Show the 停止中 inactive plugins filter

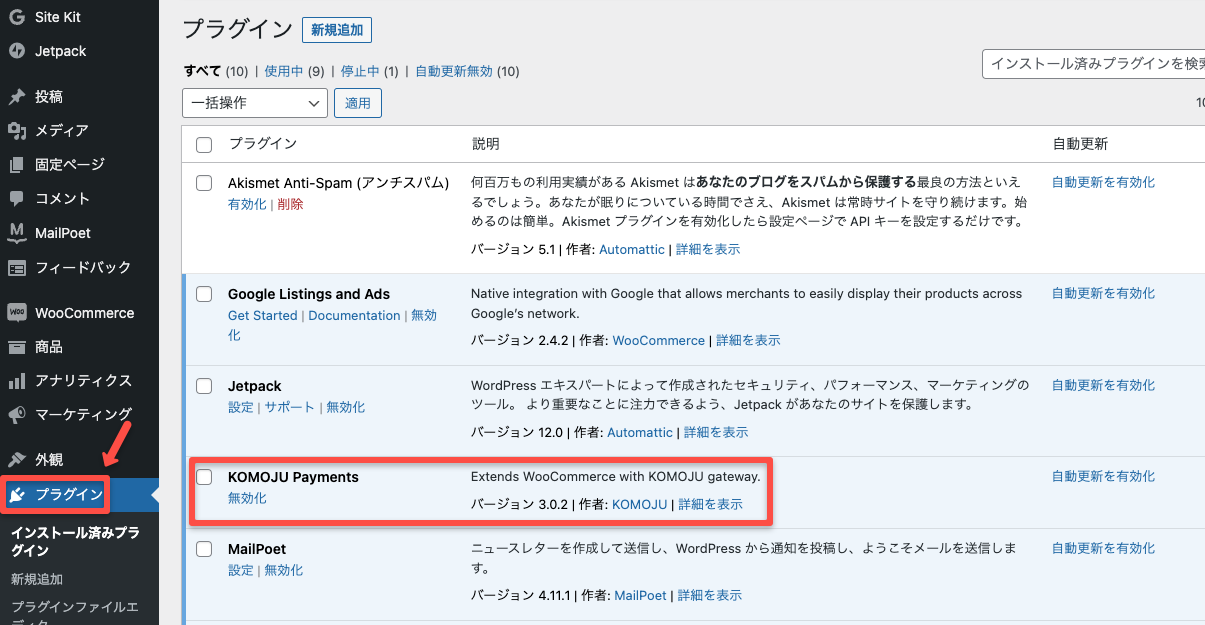360,71
